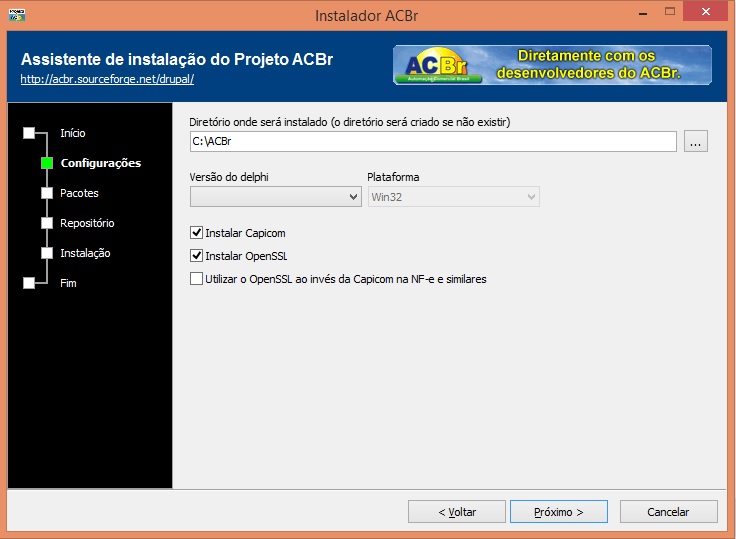736x539 pixels.
Task: Click the Diretório onde será instalado label
Action: (x=350, y=122)
